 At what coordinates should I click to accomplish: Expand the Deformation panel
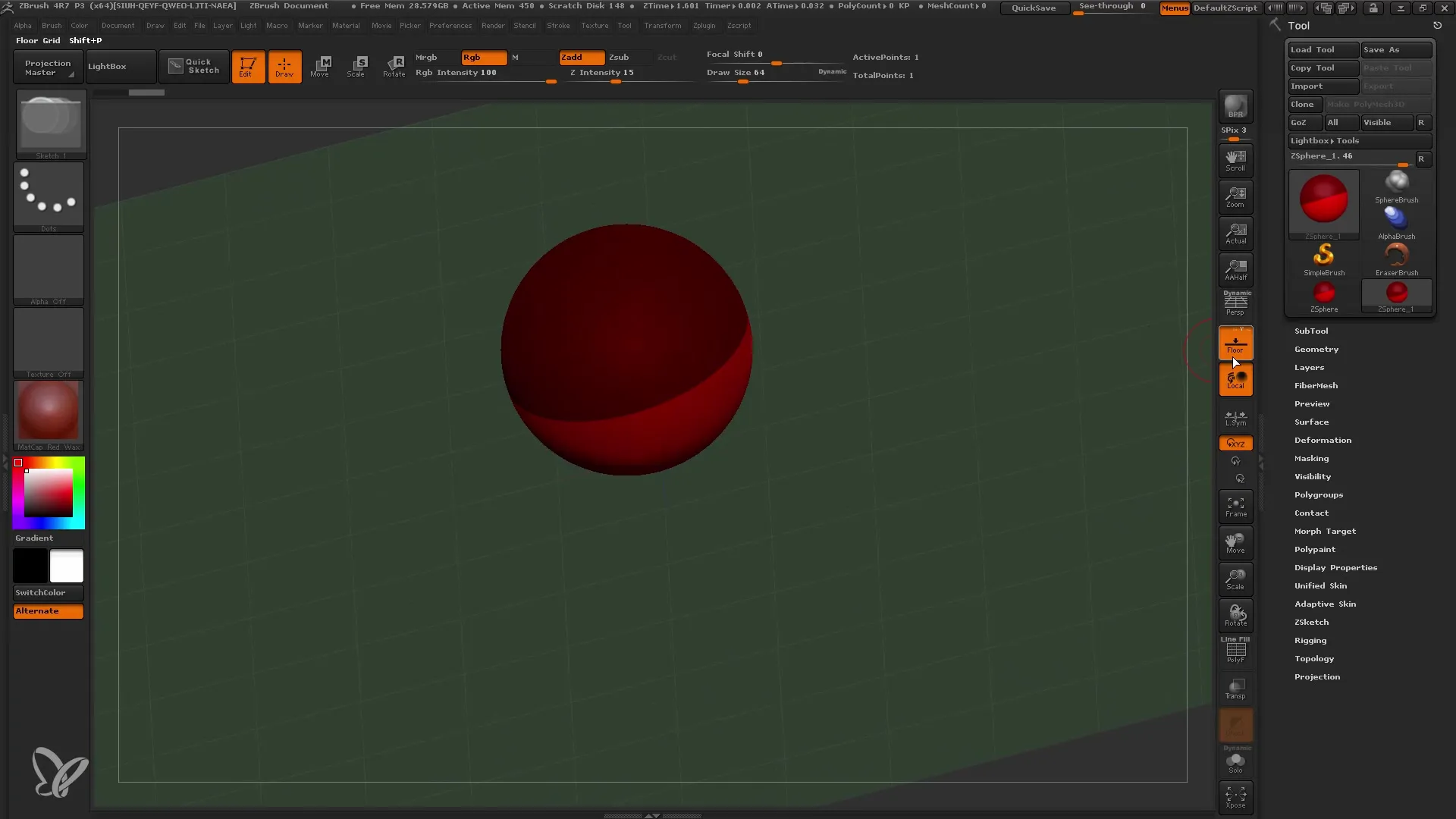pos(1322,440)
